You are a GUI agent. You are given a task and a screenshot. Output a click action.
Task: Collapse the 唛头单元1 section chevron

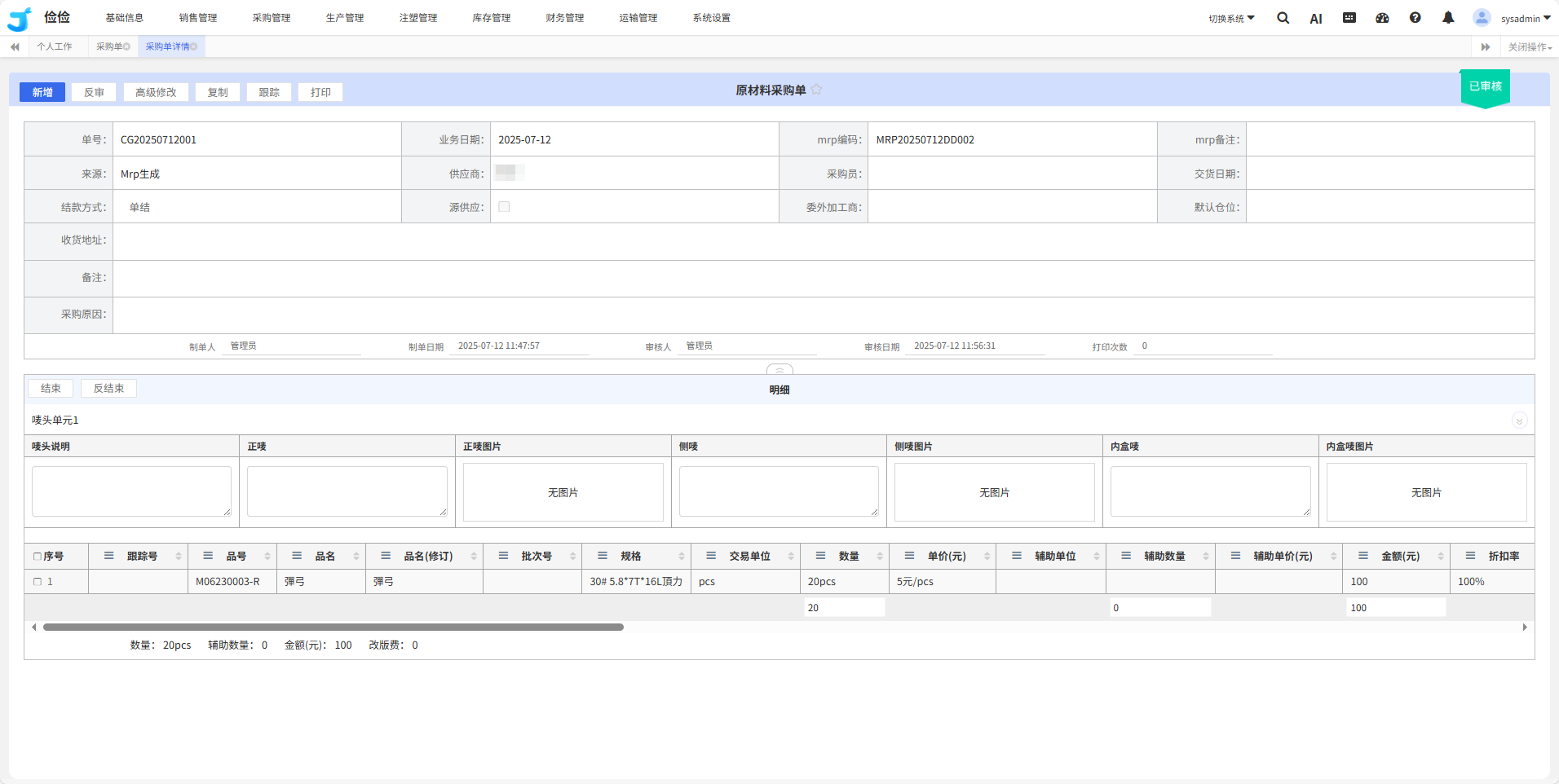(1519, 421)
